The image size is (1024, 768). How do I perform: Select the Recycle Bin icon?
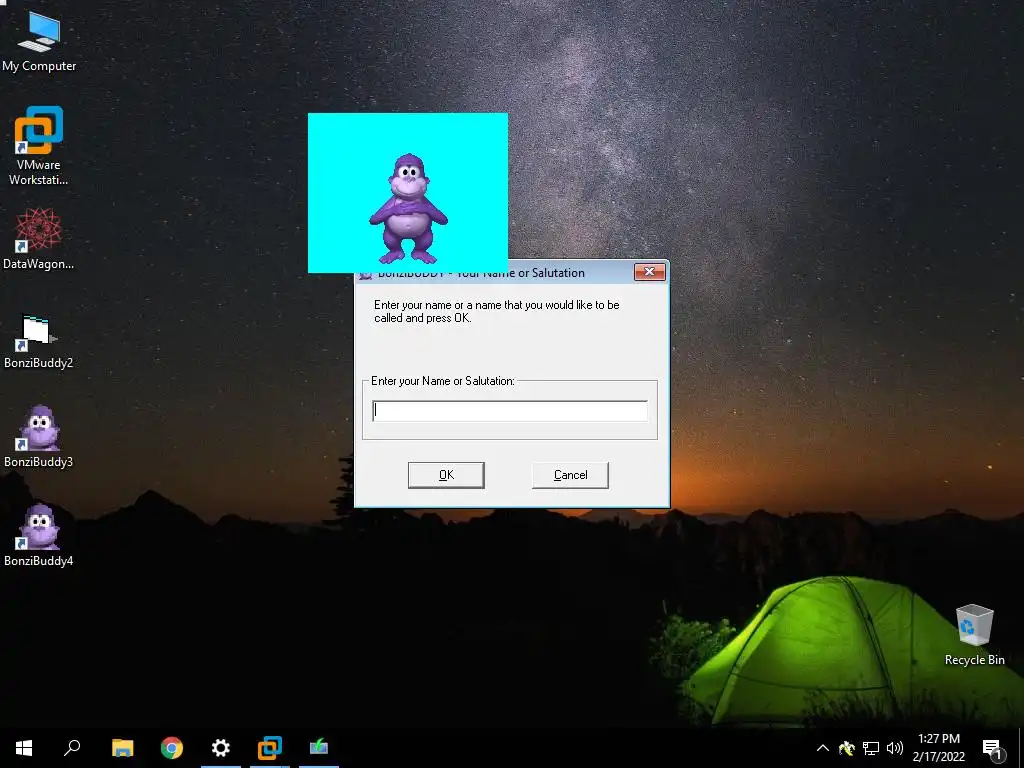[974, 635]
